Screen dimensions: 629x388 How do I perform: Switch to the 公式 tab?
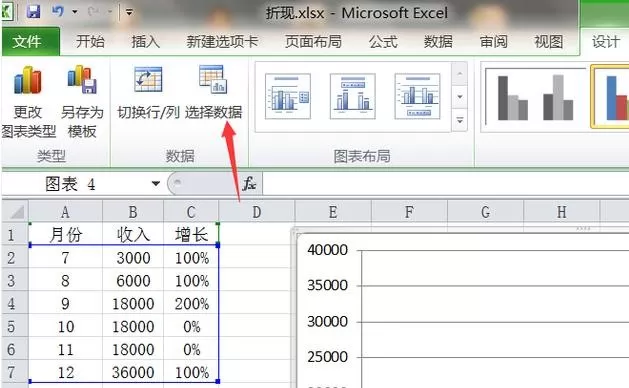click(383, 41)
